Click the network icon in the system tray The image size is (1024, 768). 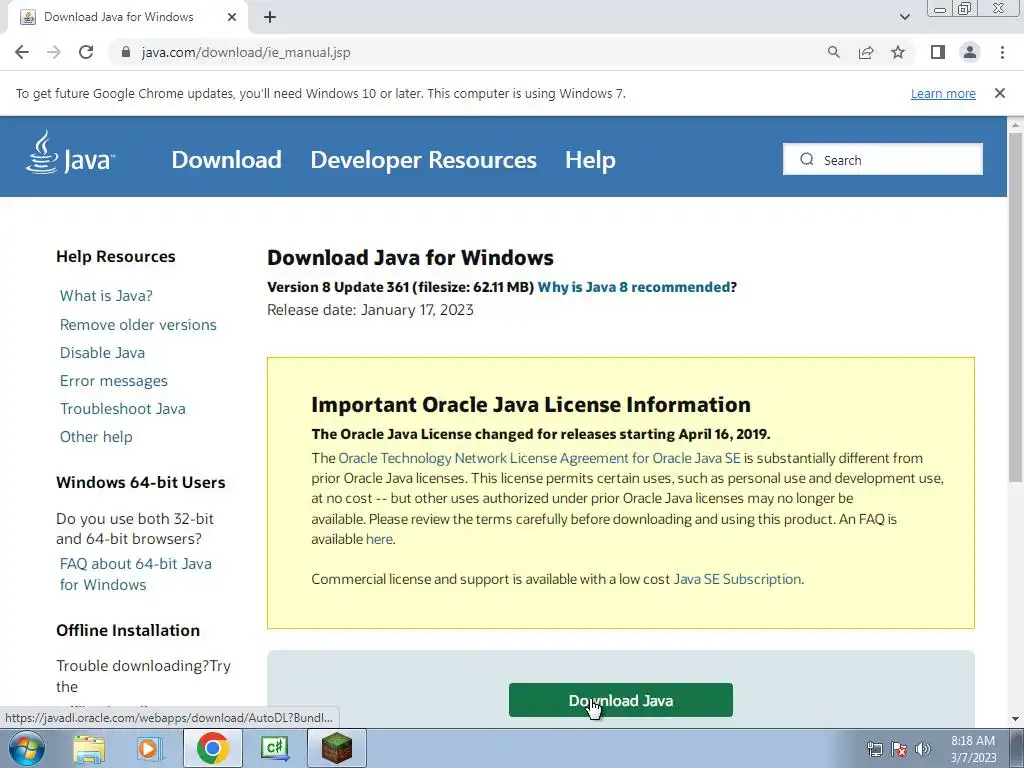pyautogui.click(x=874, y=750)
